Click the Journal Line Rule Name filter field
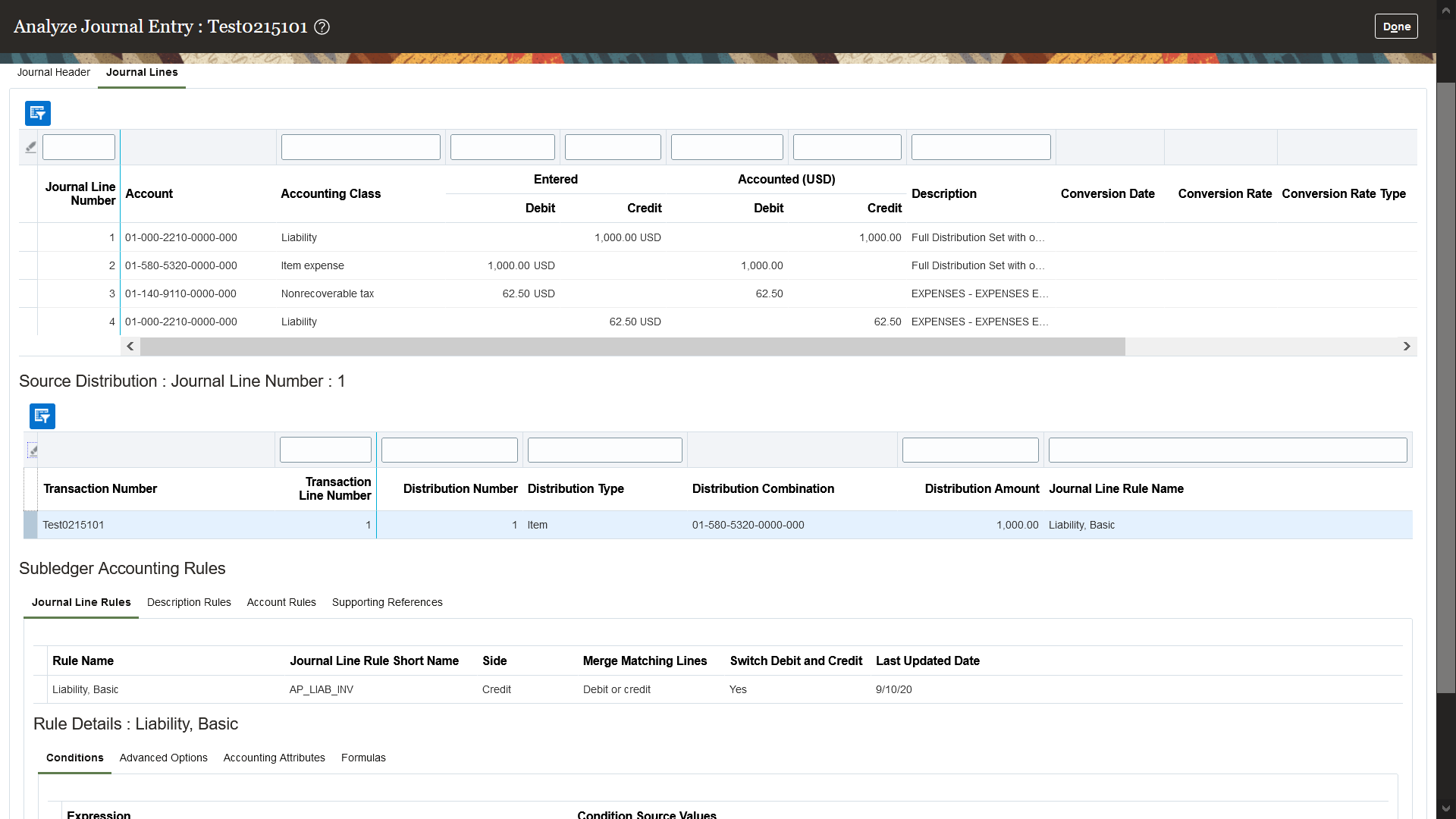This screenshot has height=819, width=1456. (x=1227, y=450)
